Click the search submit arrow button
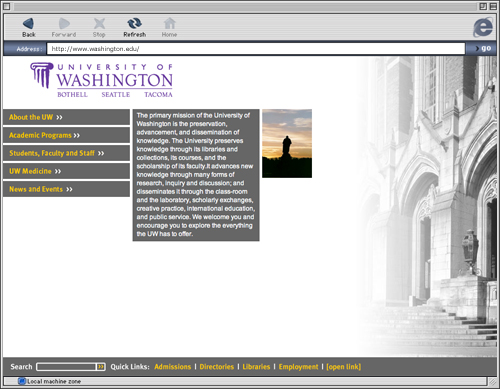 pos(101,367)
